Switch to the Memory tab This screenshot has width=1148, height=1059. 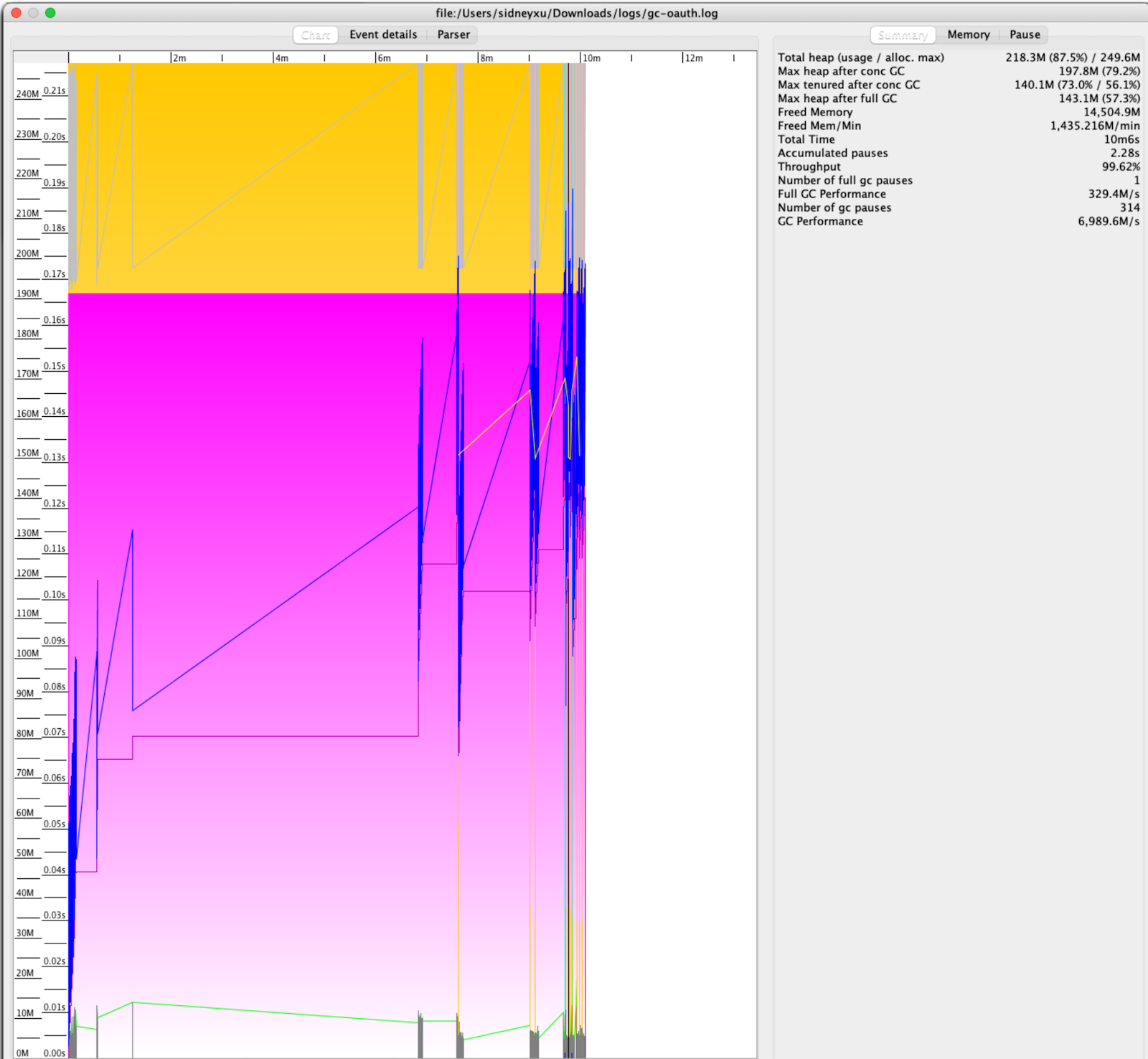tap(968, 34)
